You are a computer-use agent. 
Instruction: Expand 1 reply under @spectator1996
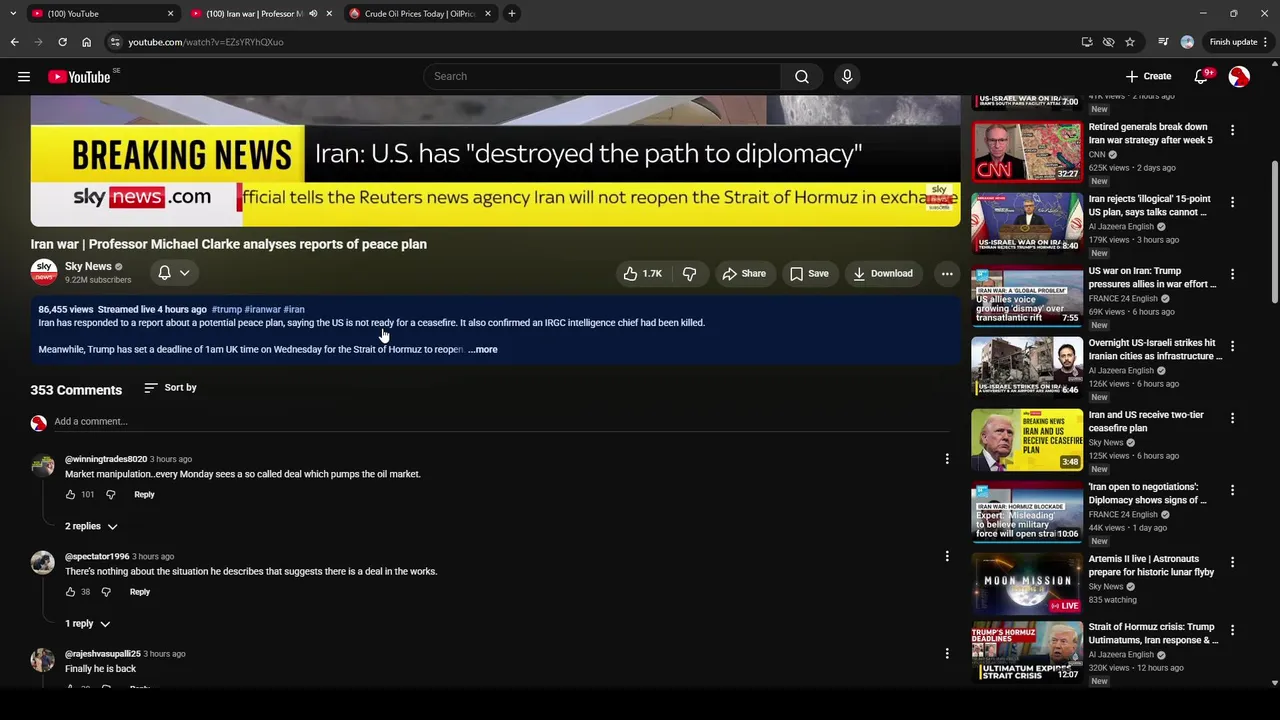coord(87,624)
